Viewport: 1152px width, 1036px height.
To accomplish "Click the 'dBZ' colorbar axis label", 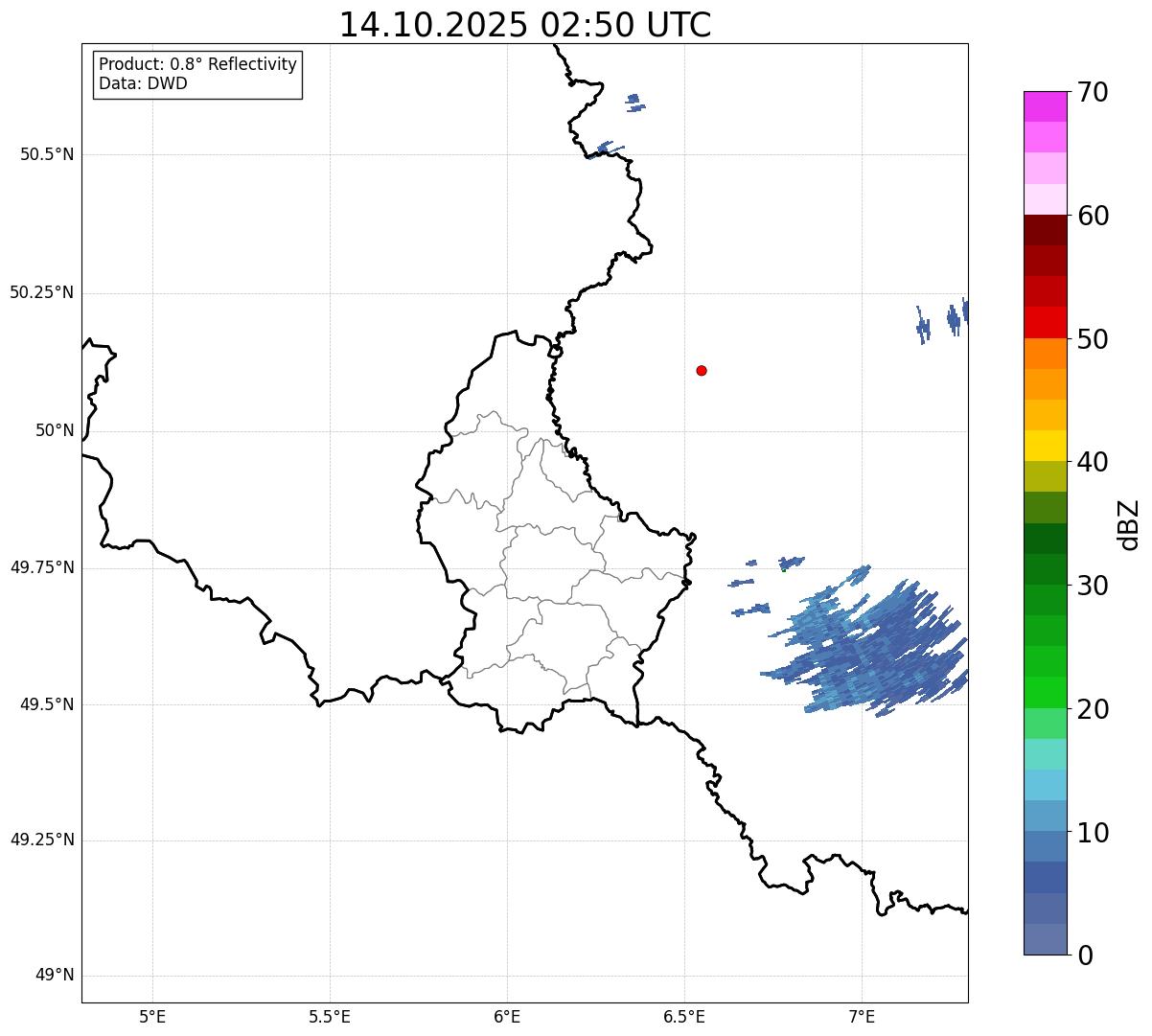I will click(1129, 524).
